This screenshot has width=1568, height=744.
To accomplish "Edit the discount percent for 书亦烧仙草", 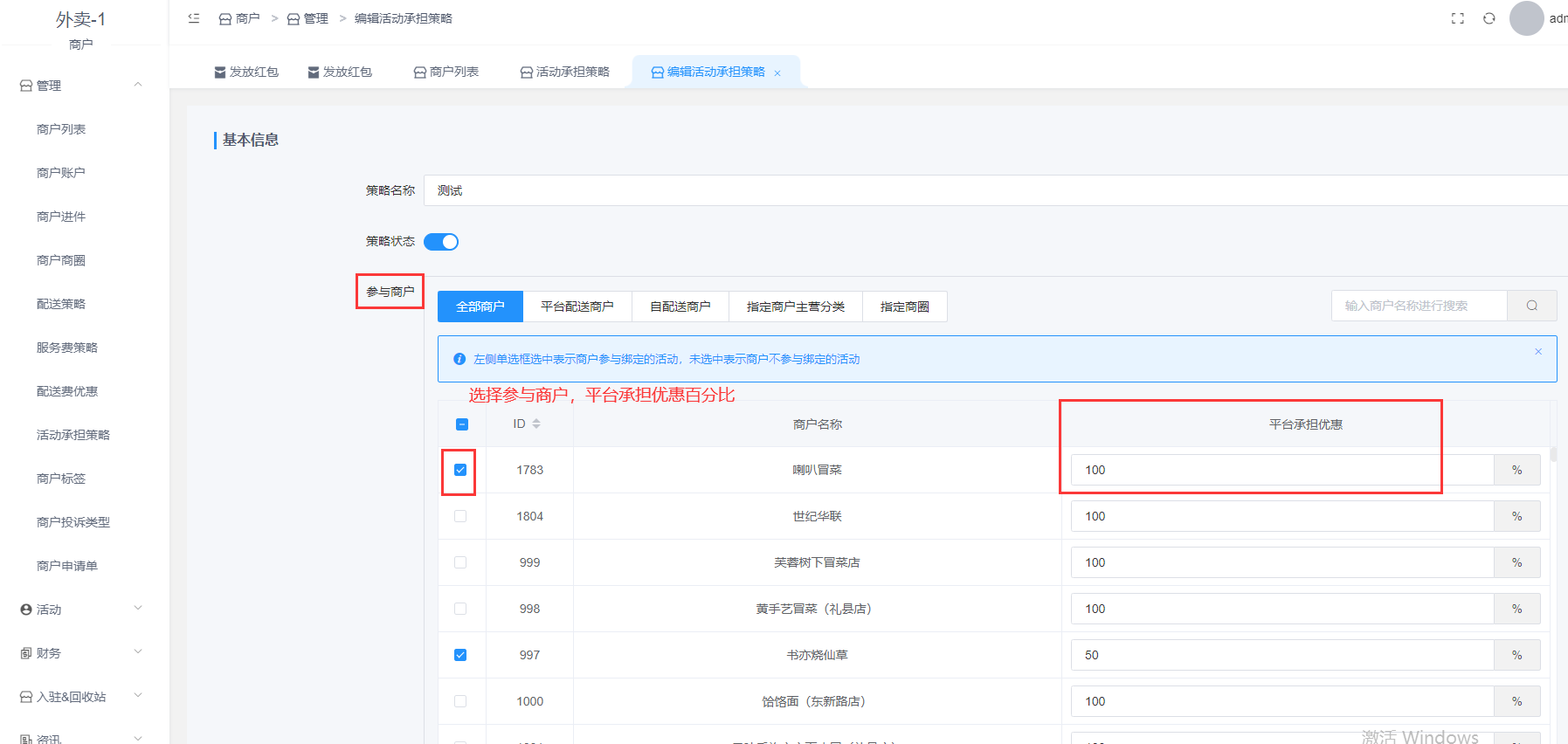I will tap(1282, 655).
